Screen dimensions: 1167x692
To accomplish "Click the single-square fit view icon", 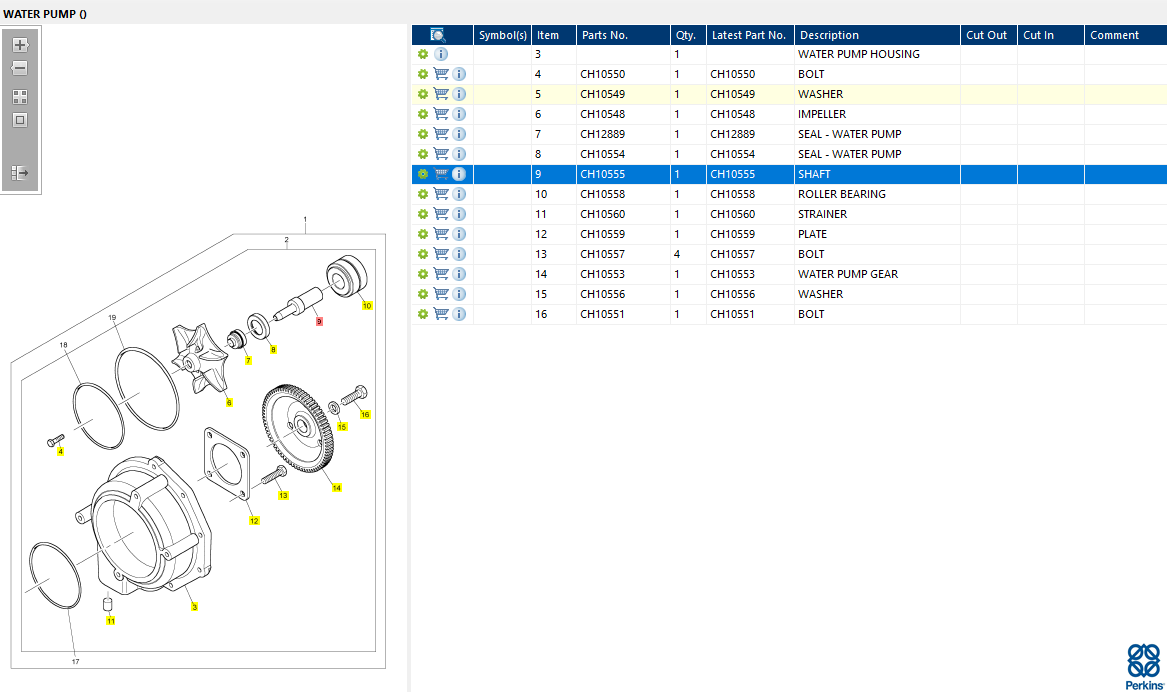I will point(20,120).
